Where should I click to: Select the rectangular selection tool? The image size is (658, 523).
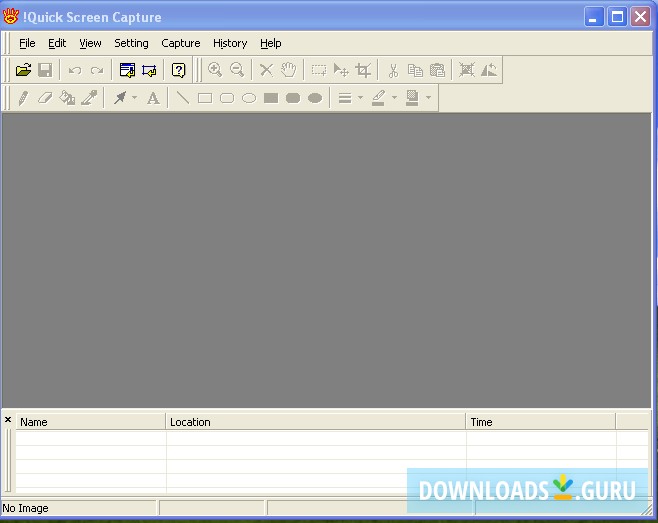(x=319, y=70)
